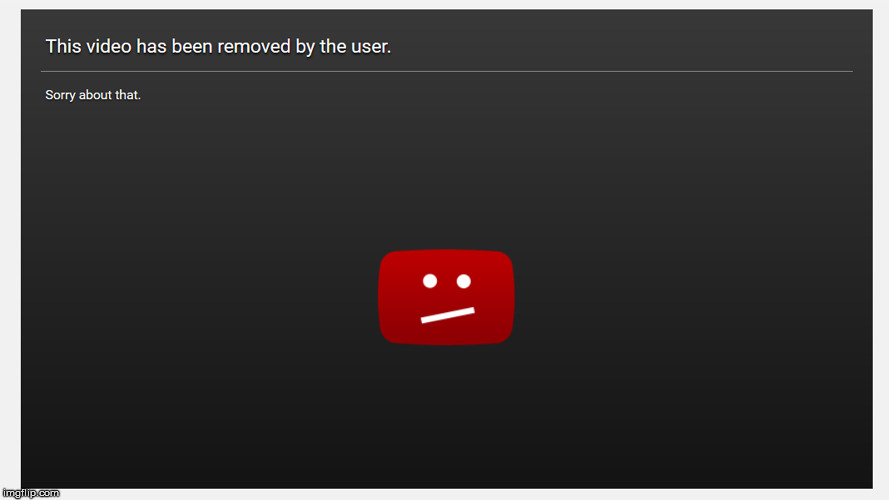
Task: Click the word 'about' in the subtext
Action: point(95,95)
